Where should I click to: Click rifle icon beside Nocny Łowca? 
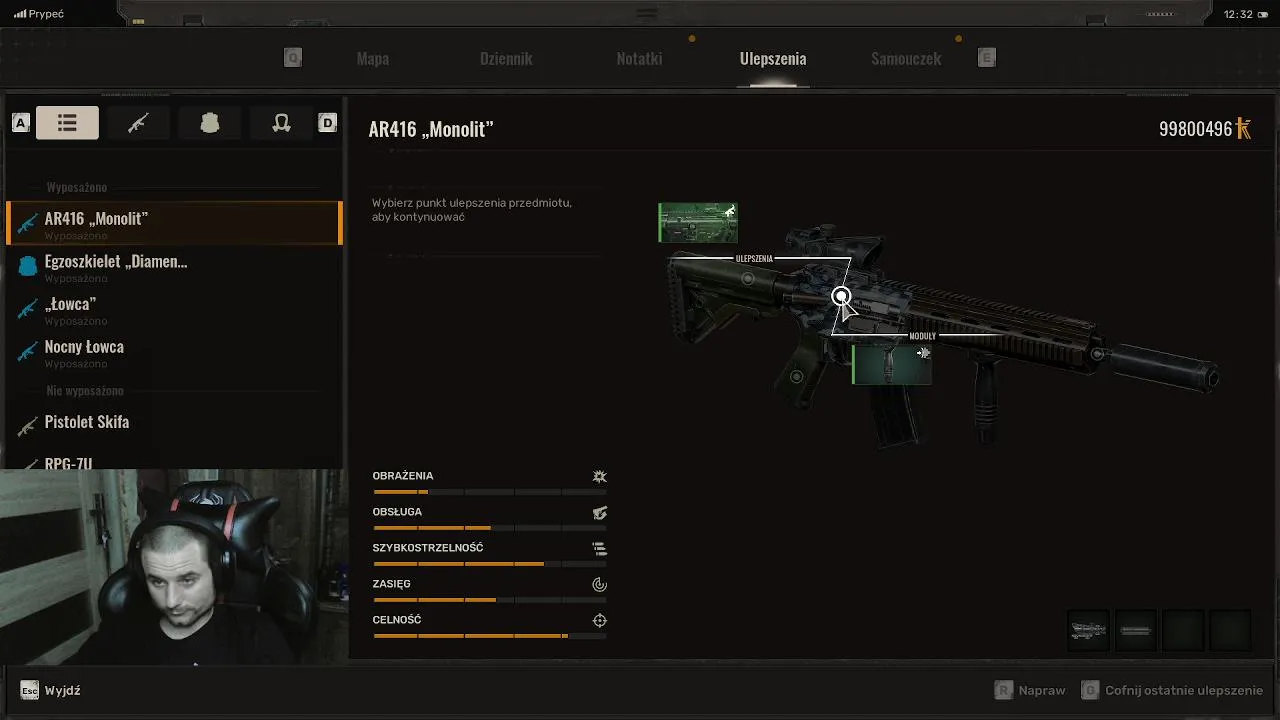click(x=28, y=352)
